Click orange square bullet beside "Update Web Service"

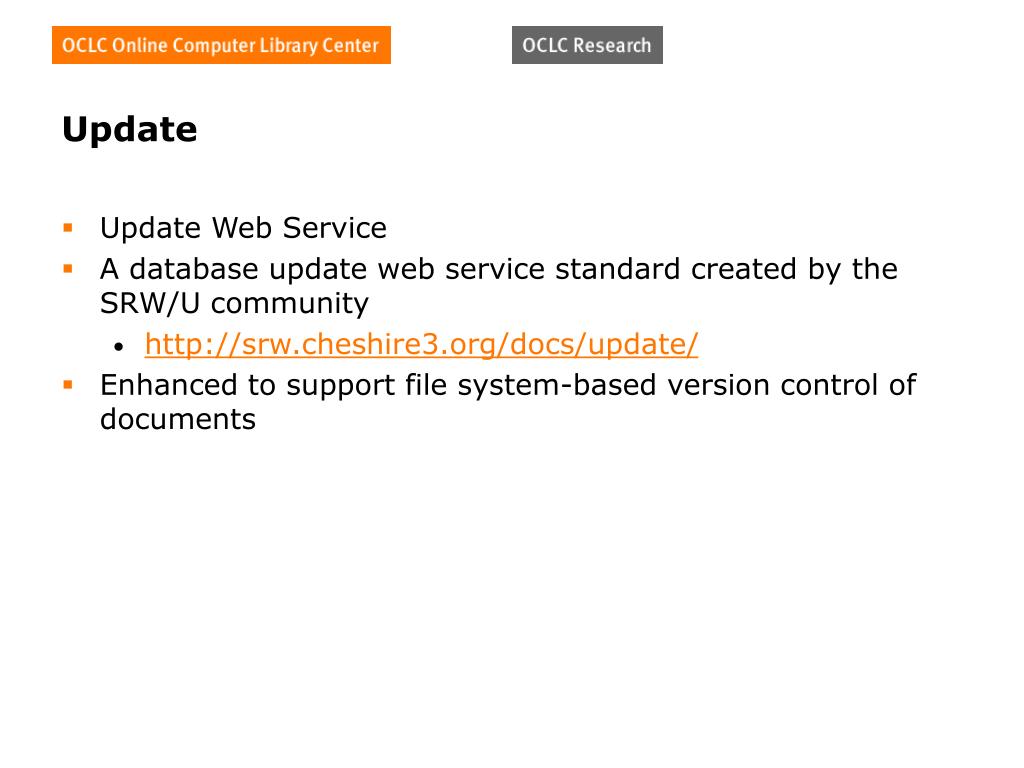coord(68,227)
